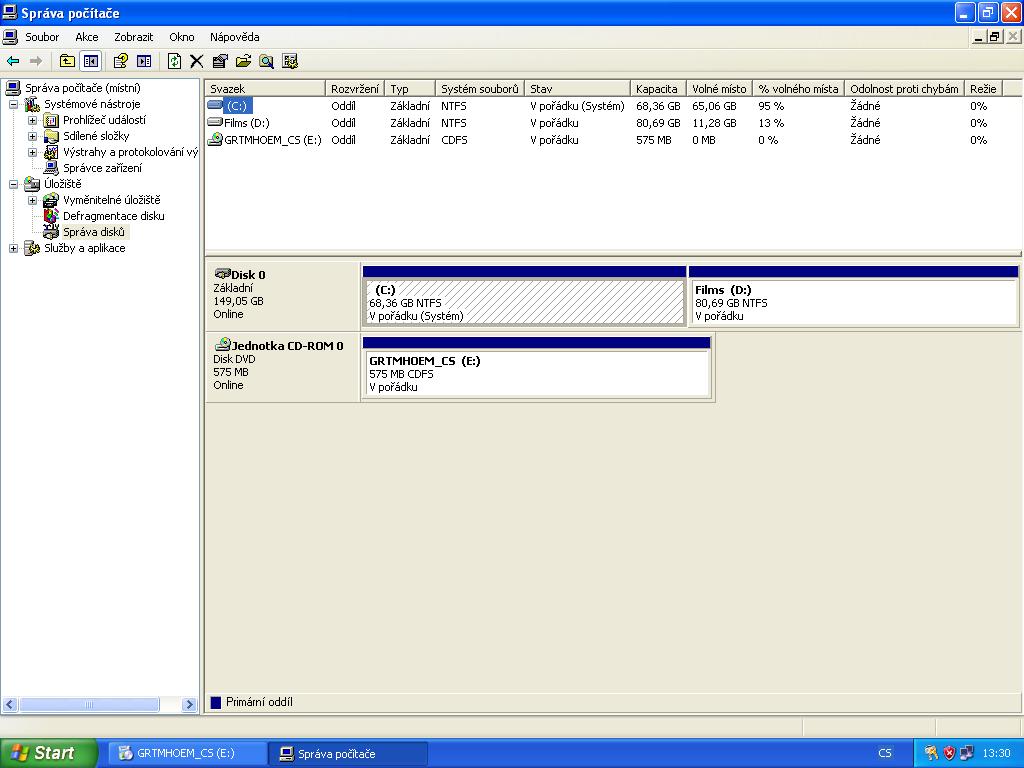
Task: Expand the Vyměnitelné úložiště tree node
Action: tap(32, 200)
